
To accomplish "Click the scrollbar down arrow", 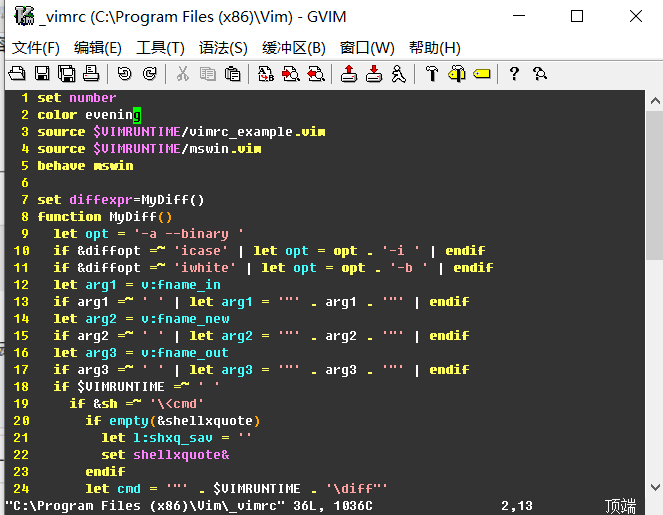I will coord(655,487).
